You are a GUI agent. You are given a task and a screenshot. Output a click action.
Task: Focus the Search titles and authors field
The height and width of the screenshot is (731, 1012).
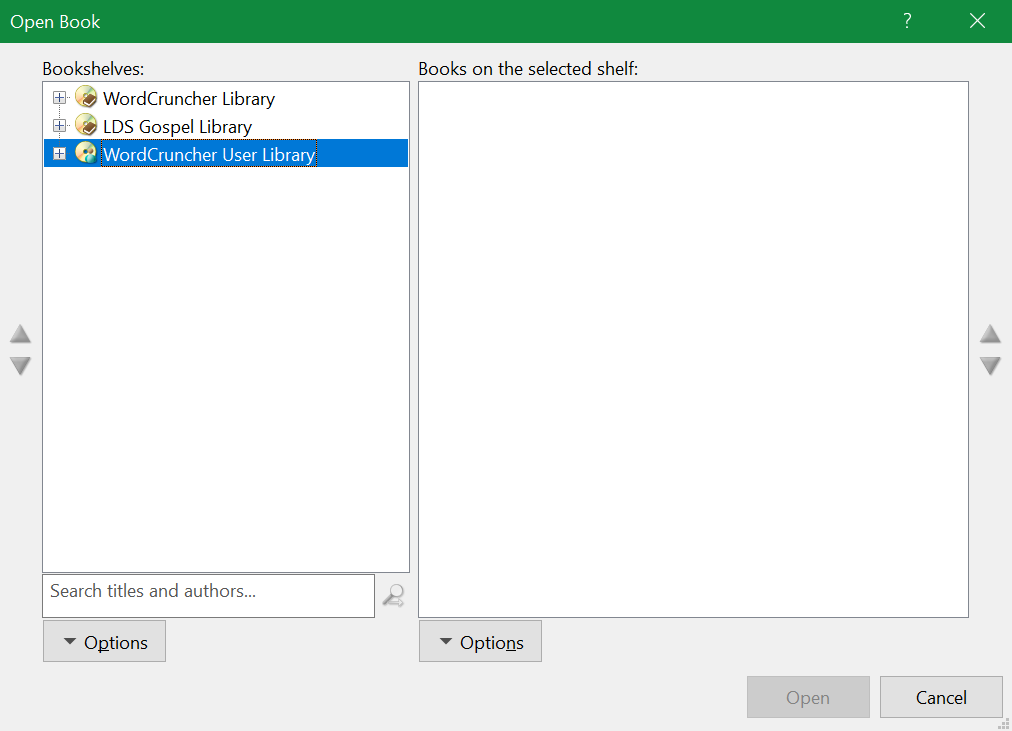tap(208, 595)
